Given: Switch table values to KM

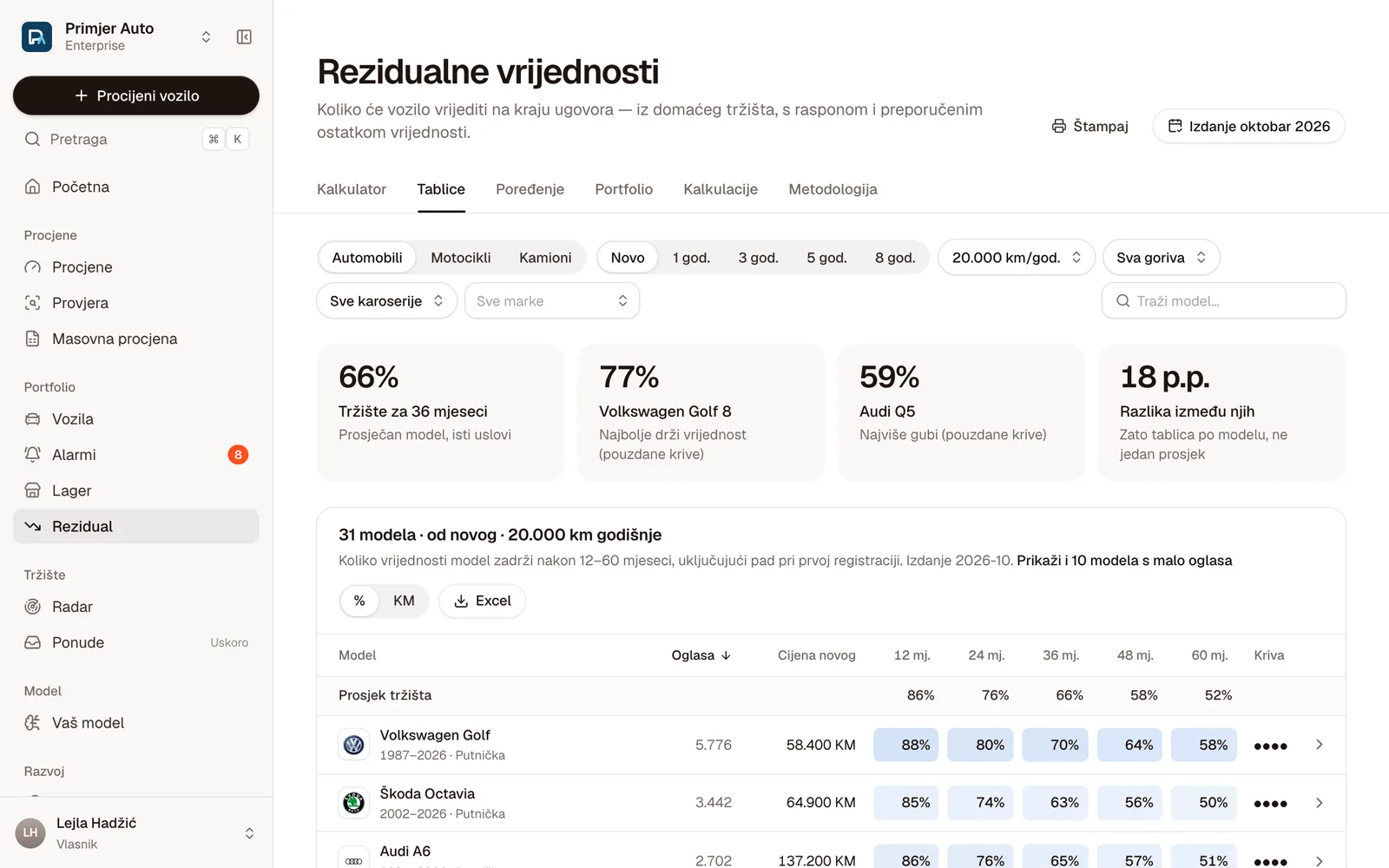Looking at the screenshot, I should click(x=404, y=601).
